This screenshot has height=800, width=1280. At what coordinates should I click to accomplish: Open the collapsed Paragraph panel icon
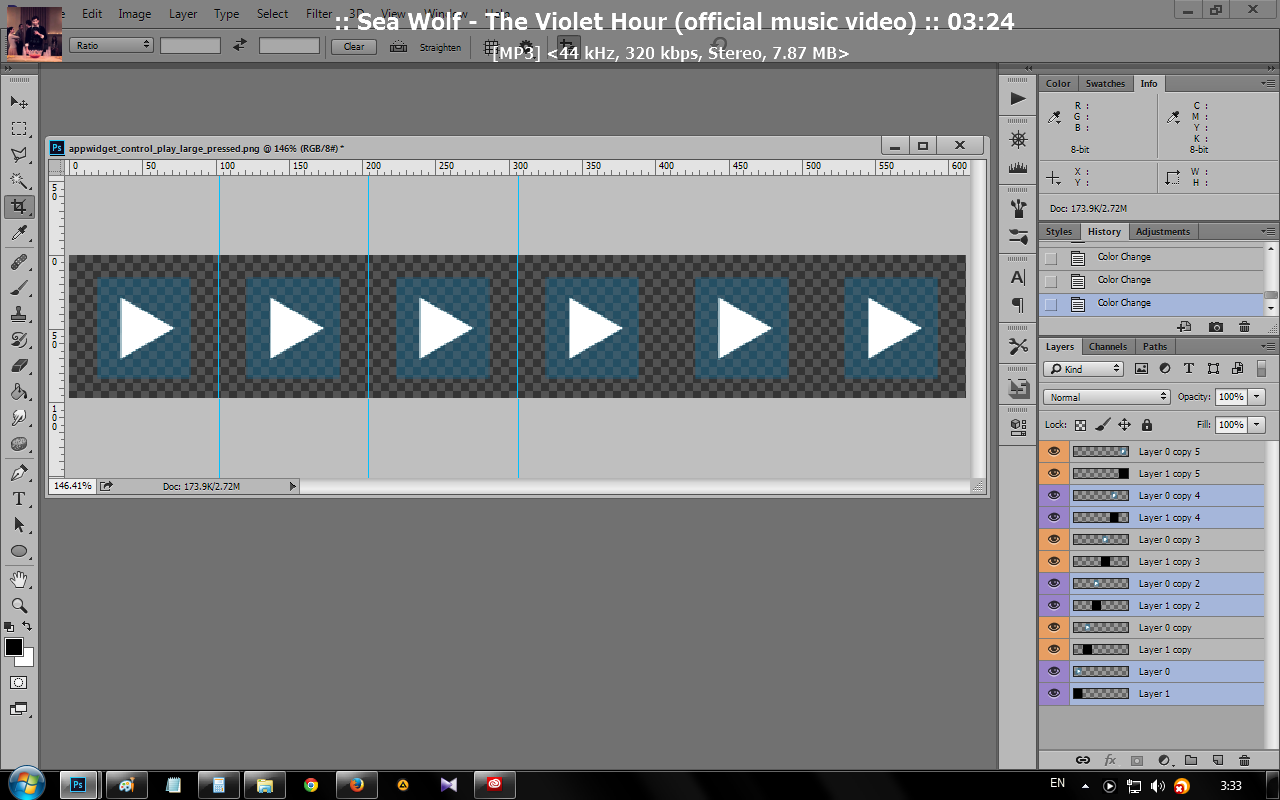1018,305
